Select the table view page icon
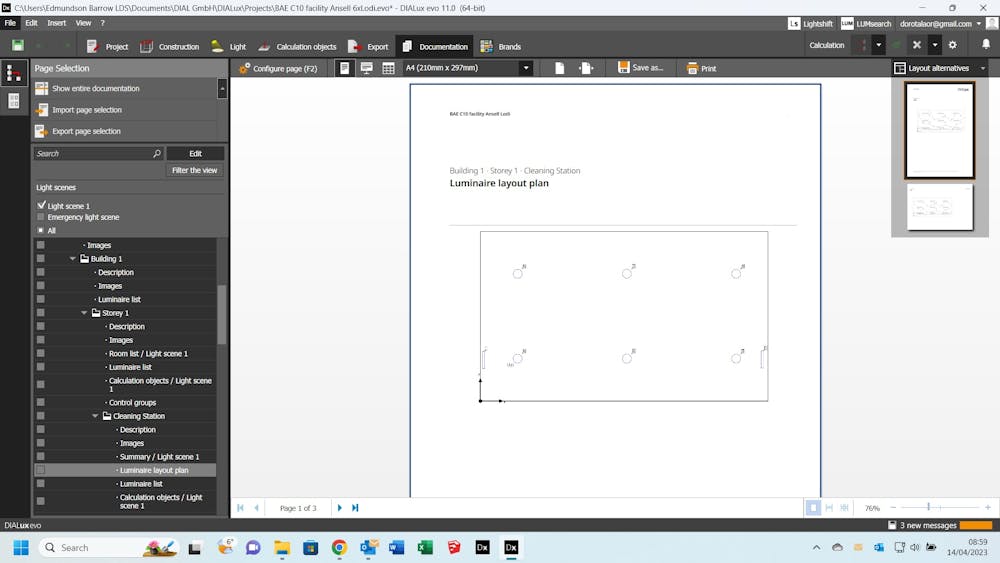This screenshot has width=1000, height=563. click(388, 68)
